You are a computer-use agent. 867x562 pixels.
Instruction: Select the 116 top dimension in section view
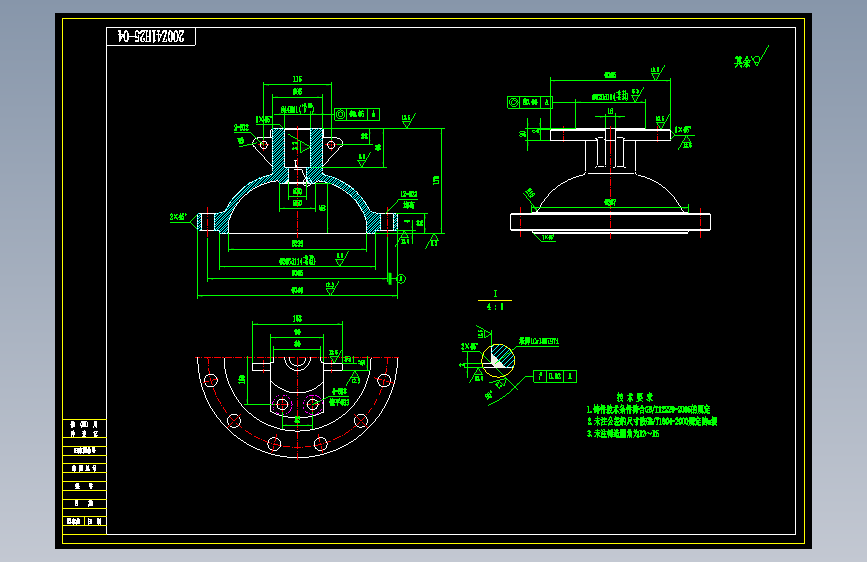(x=297, y=79)
